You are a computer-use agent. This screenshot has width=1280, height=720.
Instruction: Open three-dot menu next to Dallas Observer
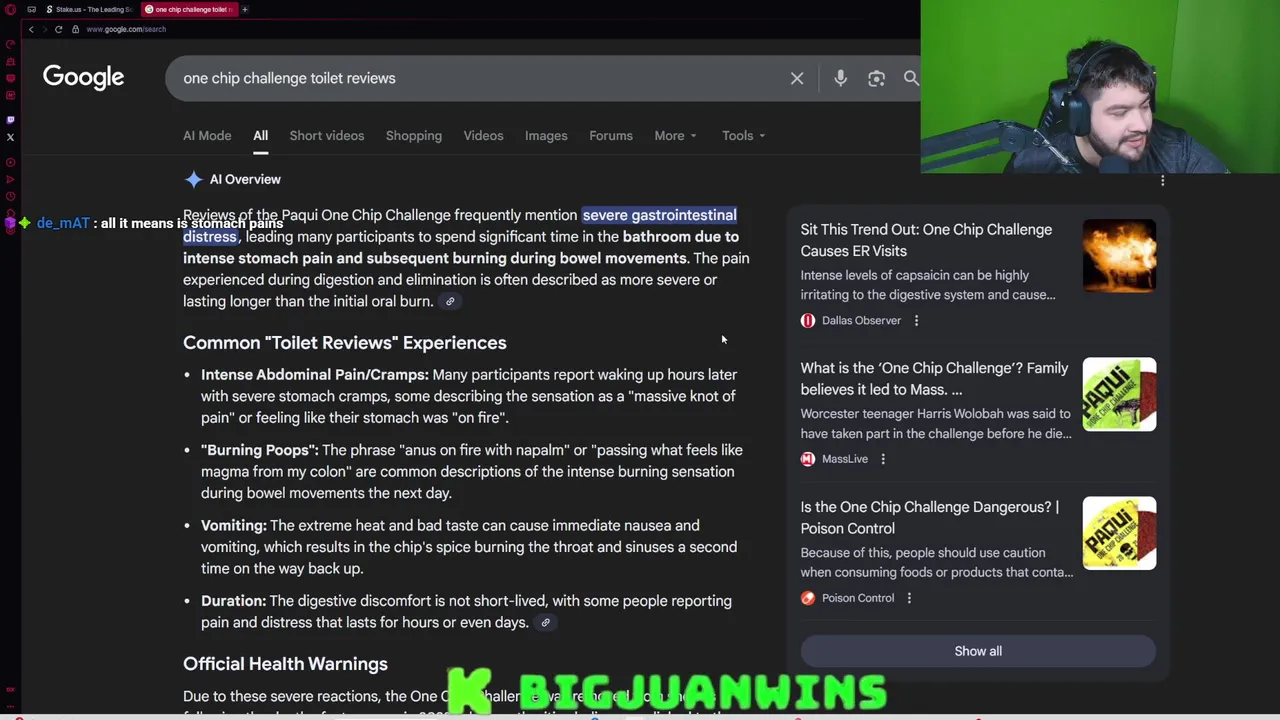click(916, 321)
